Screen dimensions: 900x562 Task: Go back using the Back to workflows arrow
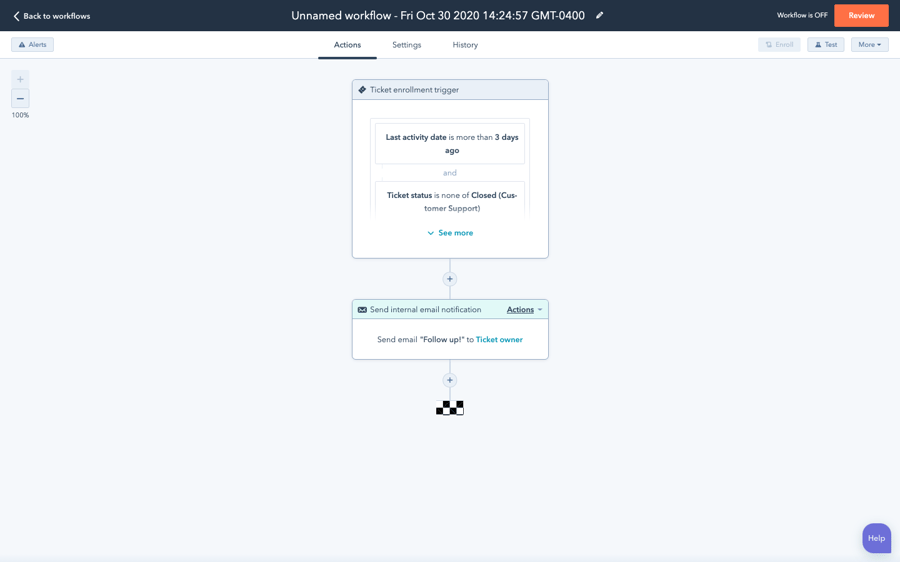(52, 16)
